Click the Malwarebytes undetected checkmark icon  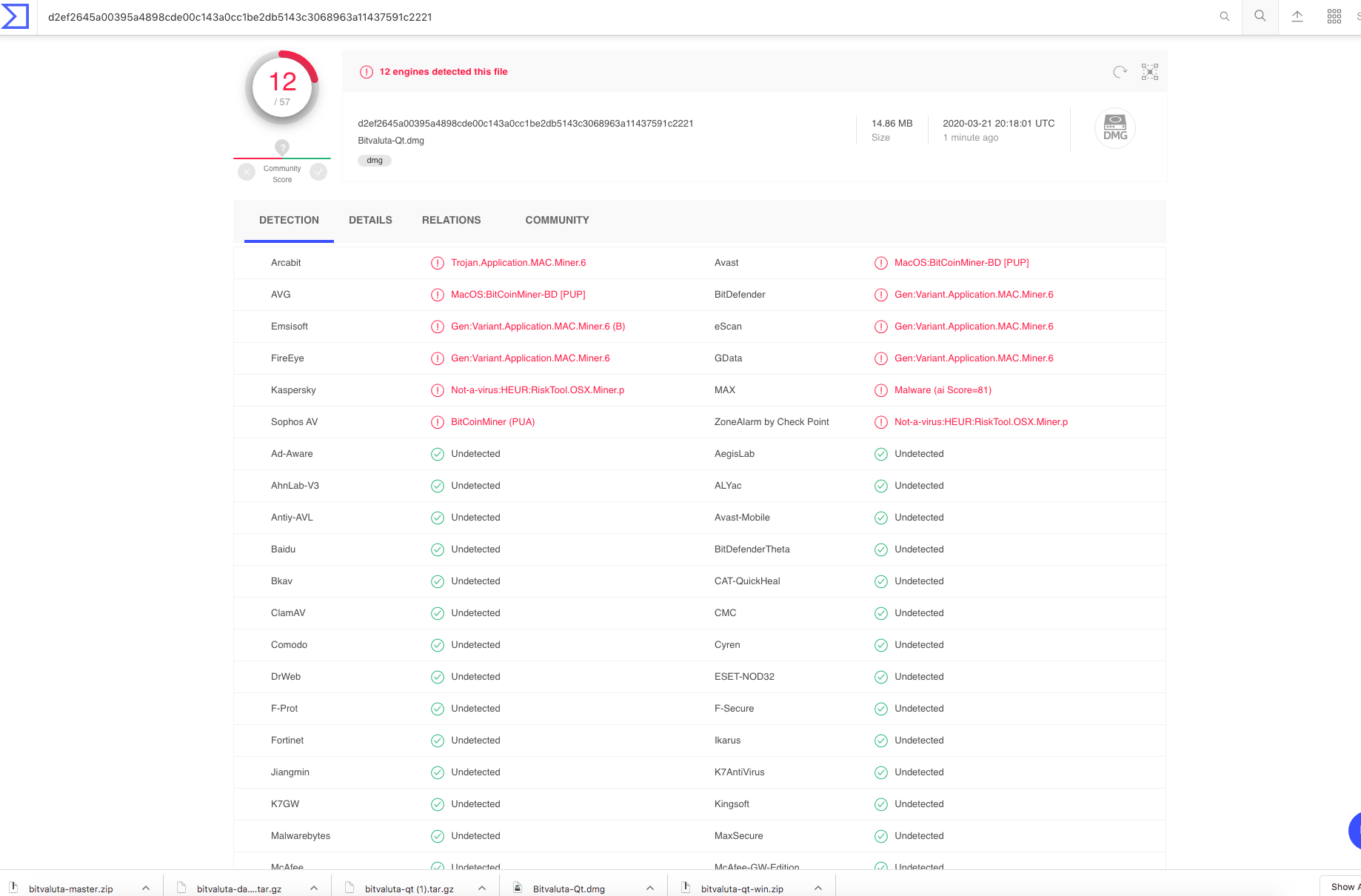pyautogui.click(x=438, y=836)
